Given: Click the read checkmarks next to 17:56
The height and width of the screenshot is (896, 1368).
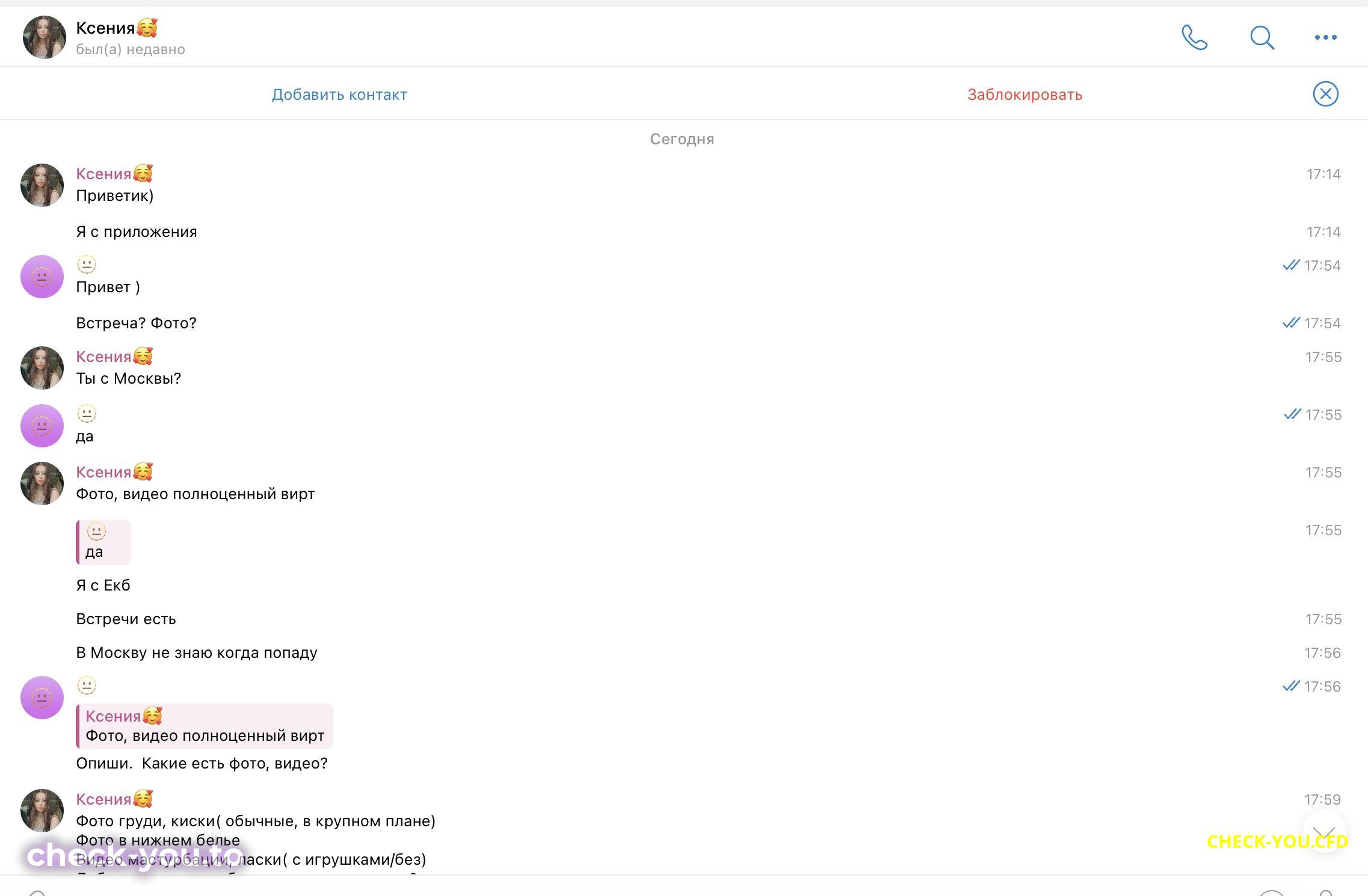Looking at the screenshot, I should tap(1291, 686).
